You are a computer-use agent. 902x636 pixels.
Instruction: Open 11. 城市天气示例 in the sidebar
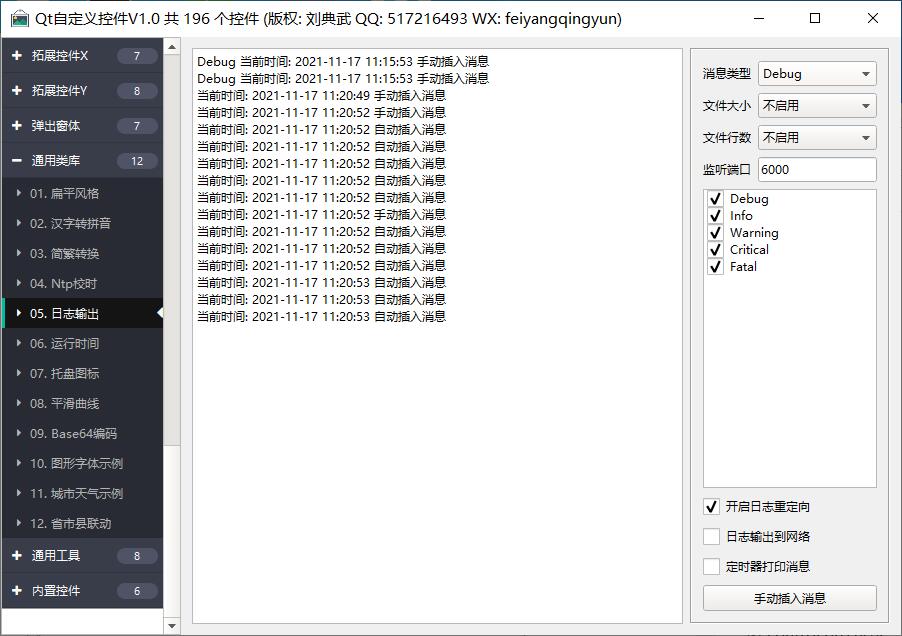[x=76, y=493]
